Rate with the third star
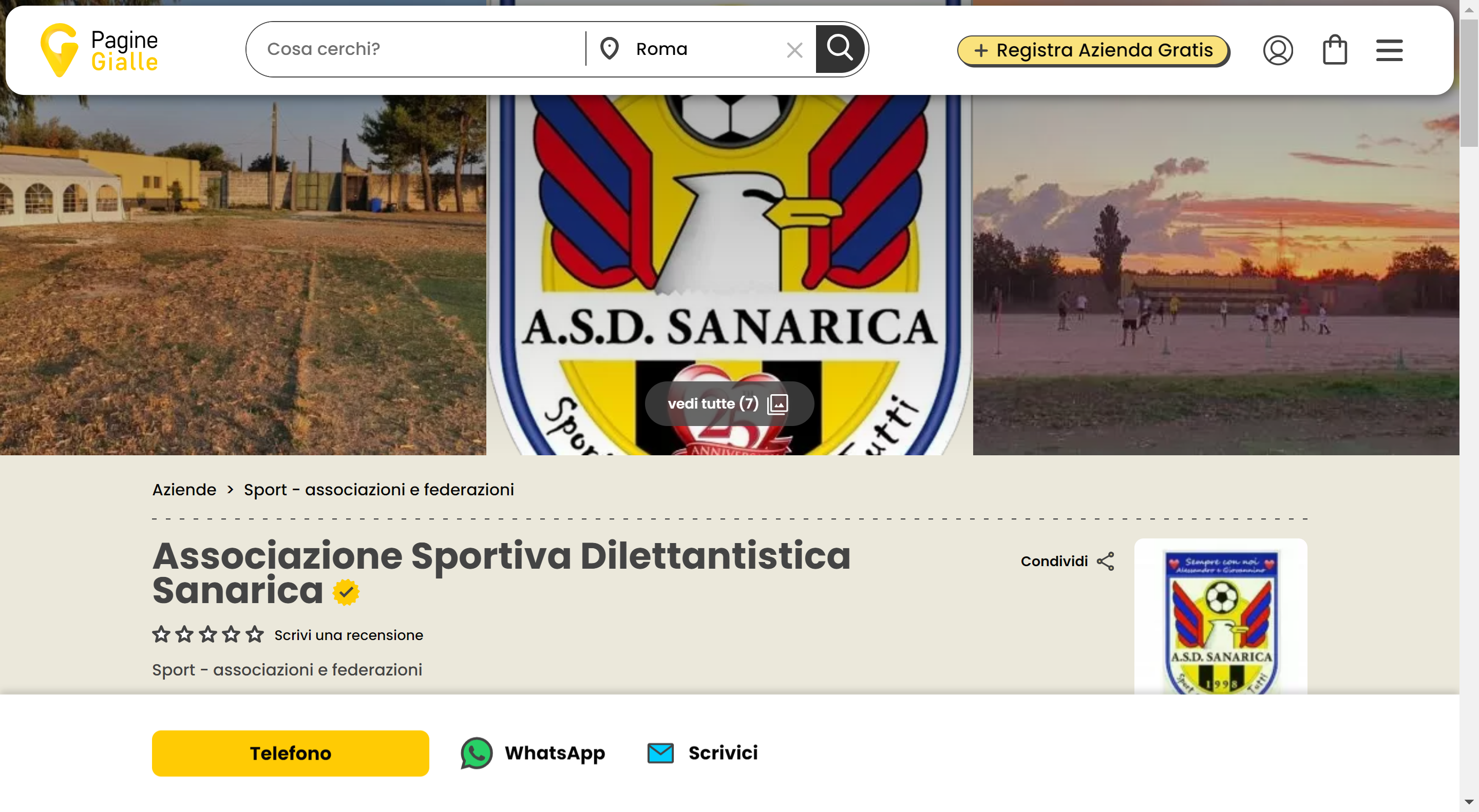 point(208,634)
